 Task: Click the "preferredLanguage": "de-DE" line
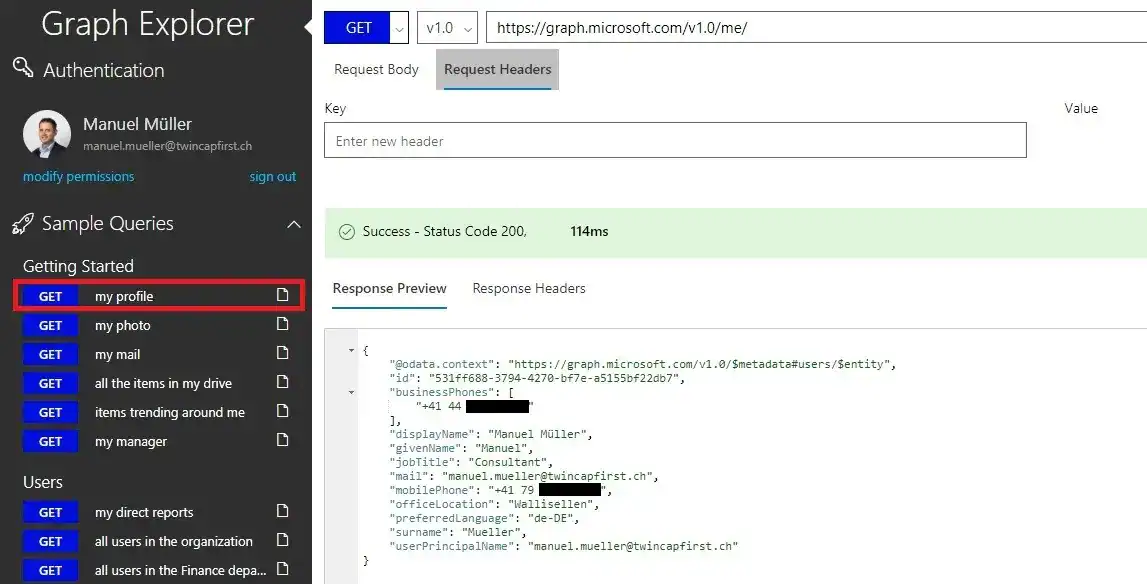point(485,518)
